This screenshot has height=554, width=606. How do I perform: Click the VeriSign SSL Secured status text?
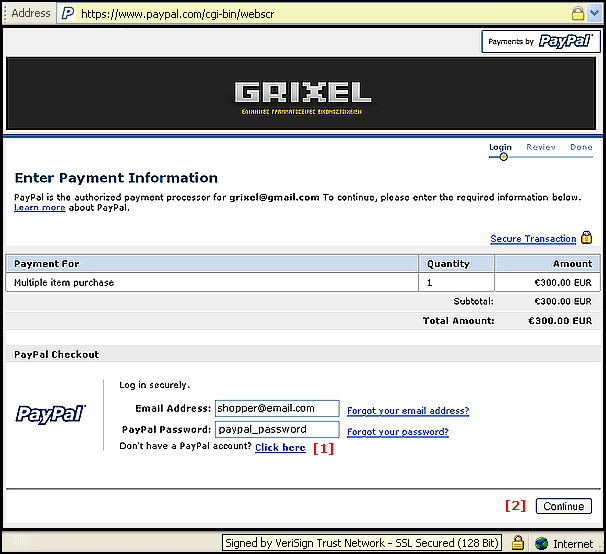361,543
